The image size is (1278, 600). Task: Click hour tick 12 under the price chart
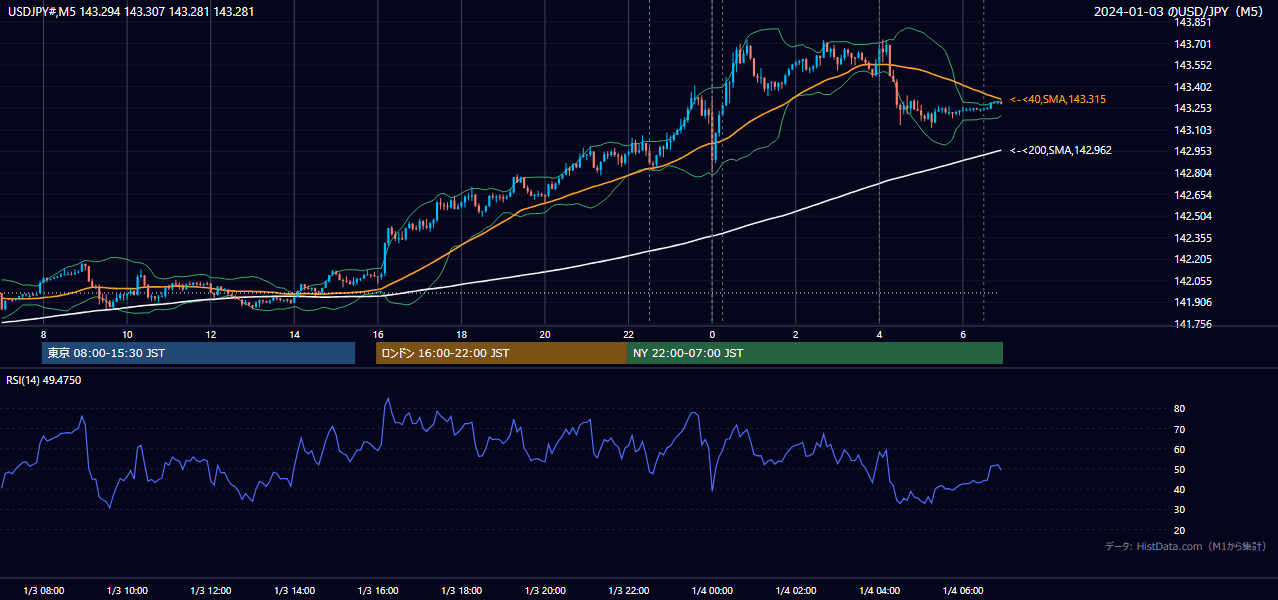211,334
